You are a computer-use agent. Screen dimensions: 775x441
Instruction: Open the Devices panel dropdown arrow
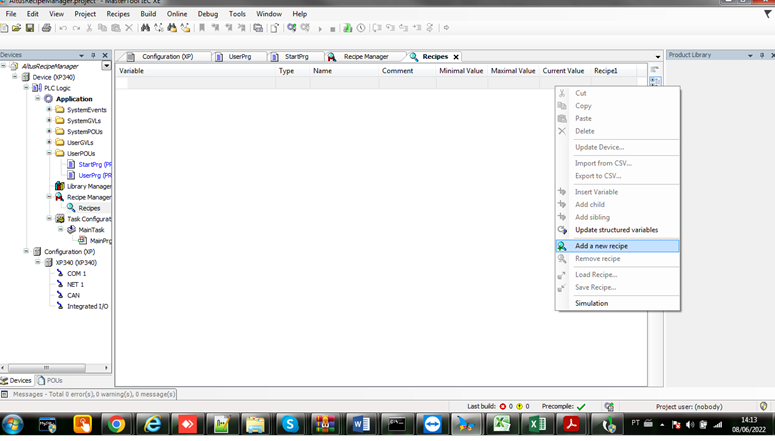(x=107, y=66)
